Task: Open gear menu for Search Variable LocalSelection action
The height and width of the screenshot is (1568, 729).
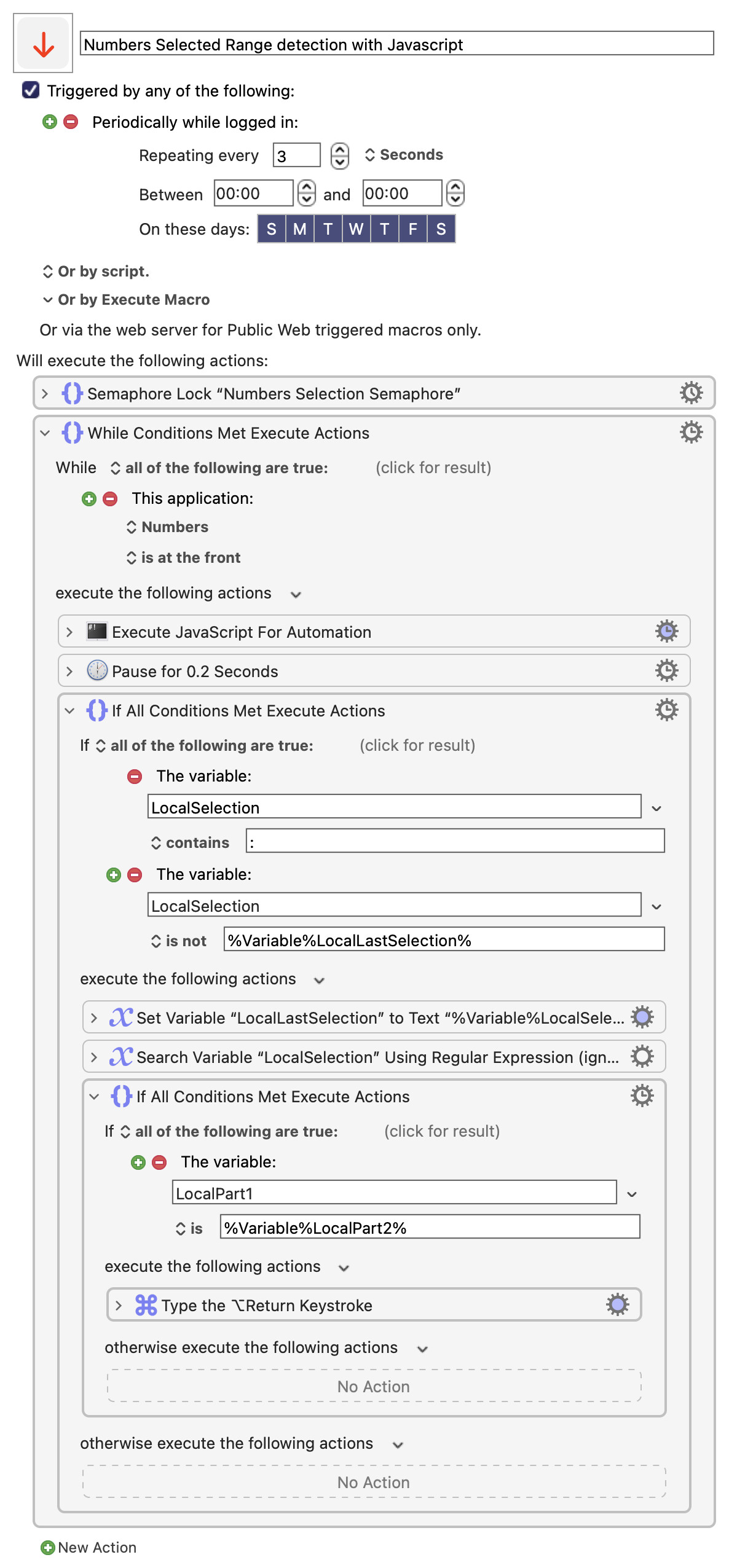Action: click(x=642, y=1056)
